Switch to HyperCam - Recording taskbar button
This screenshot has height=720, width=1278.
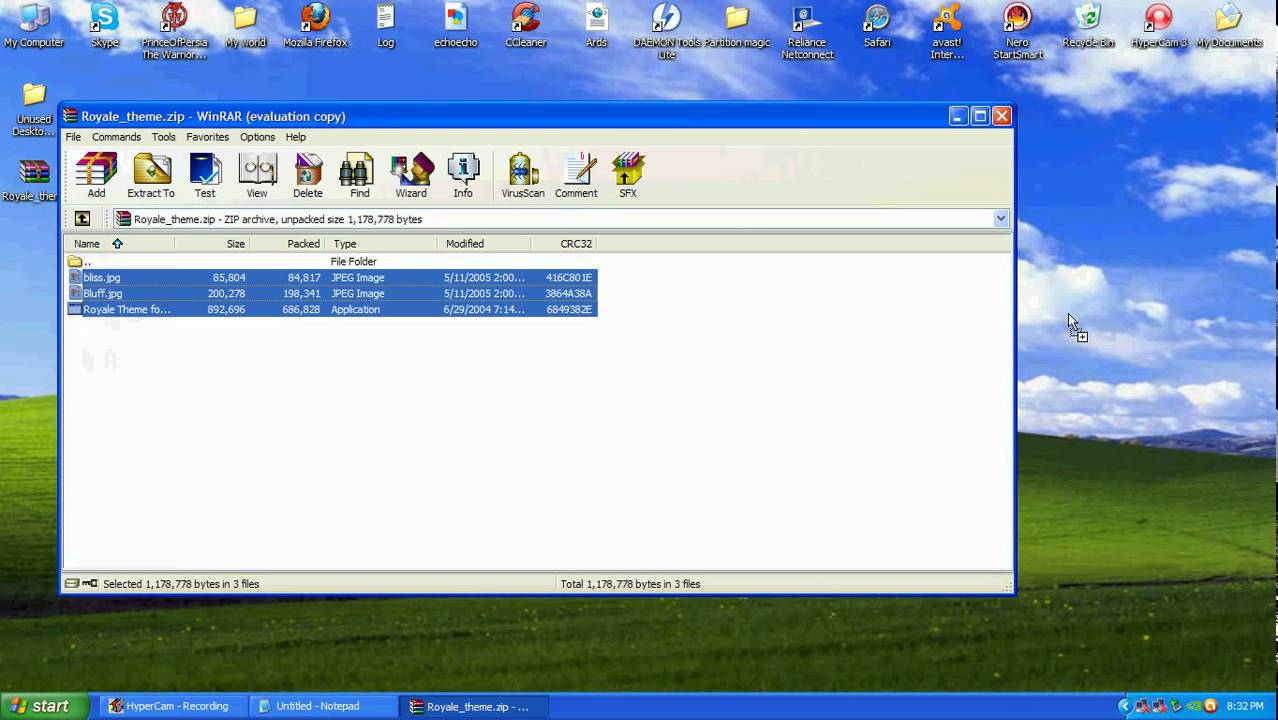coord(172,706)
